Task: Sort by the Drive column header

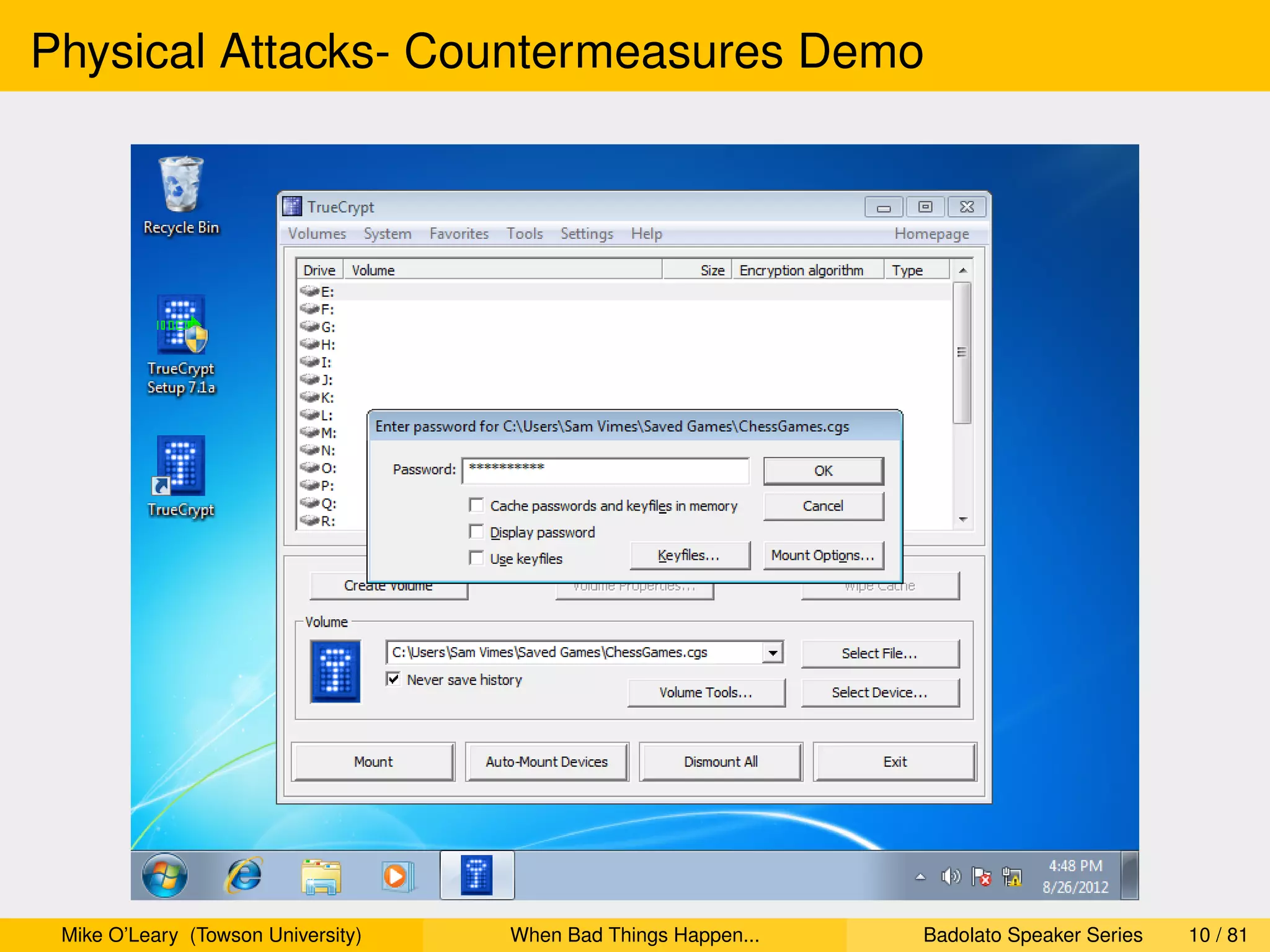Action: [x=319, y=270]
